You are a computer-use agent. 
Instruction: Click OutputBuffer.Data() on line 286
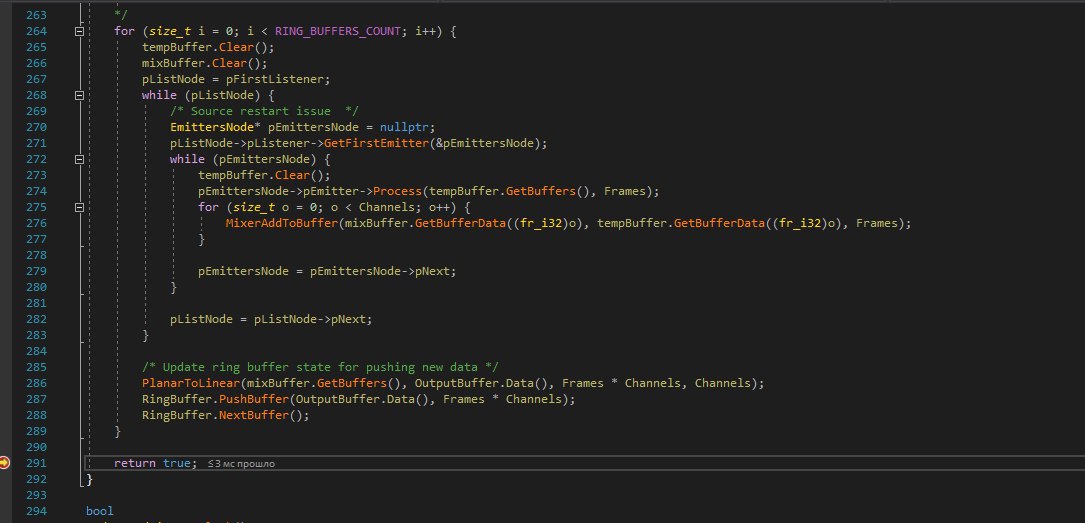(481, 383)
